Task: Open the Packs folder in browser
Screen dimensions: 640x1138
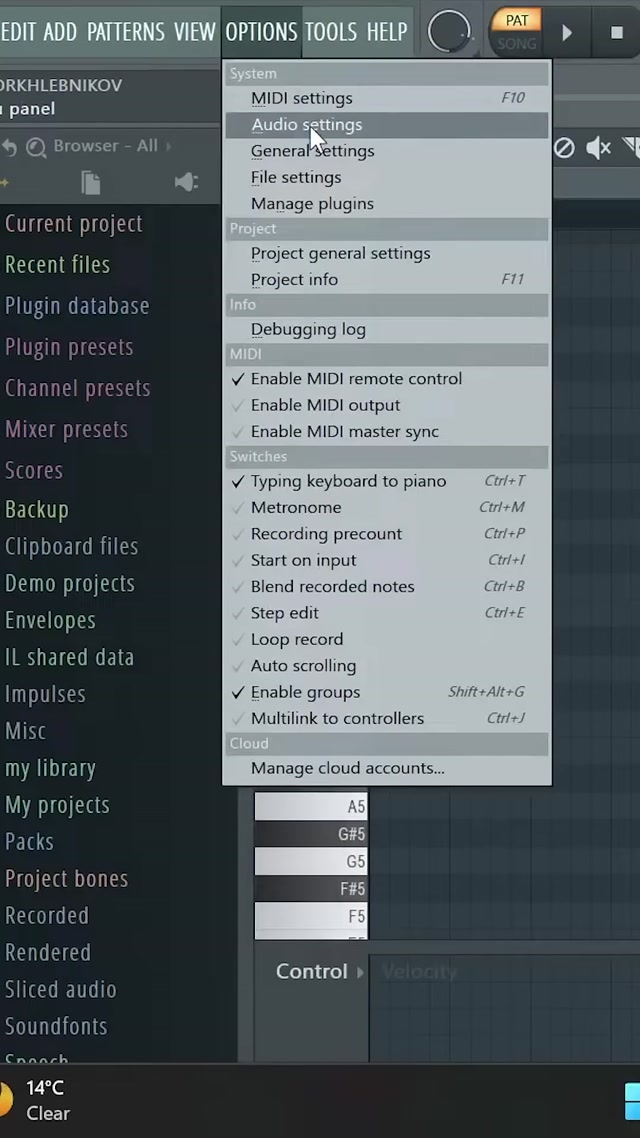Action: (x=30, y=842)
